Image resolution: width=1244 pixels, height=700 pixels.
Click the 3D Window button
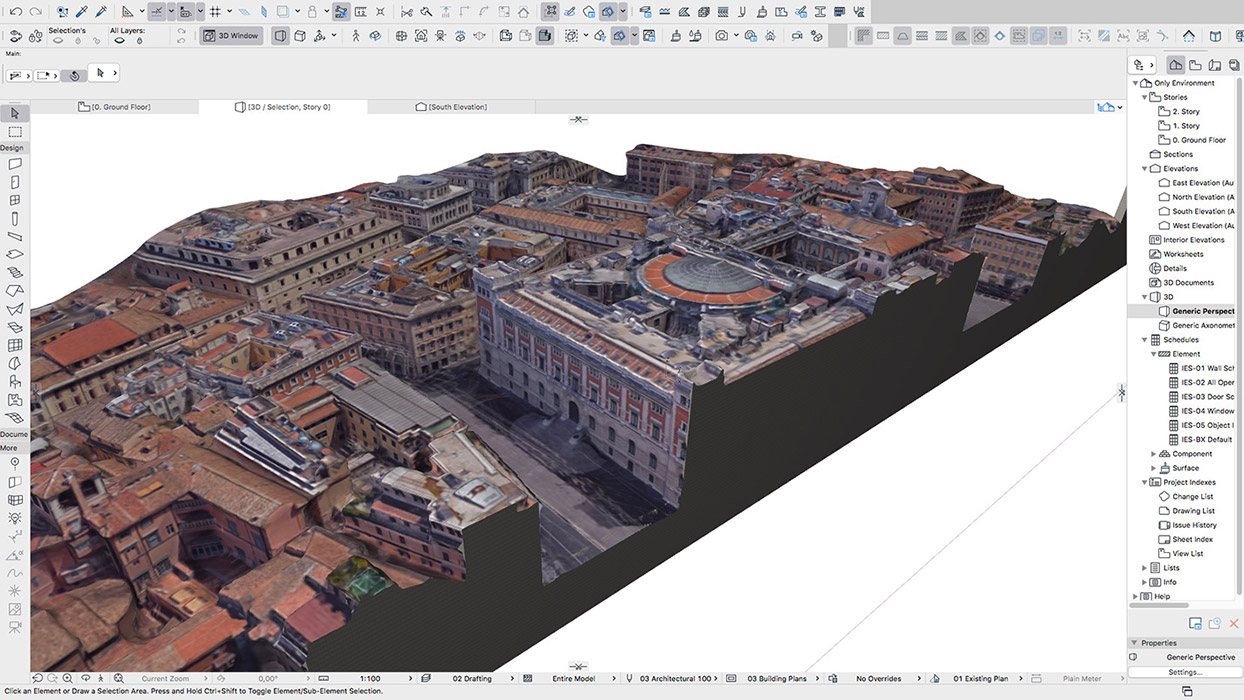[x=231, y=35]
